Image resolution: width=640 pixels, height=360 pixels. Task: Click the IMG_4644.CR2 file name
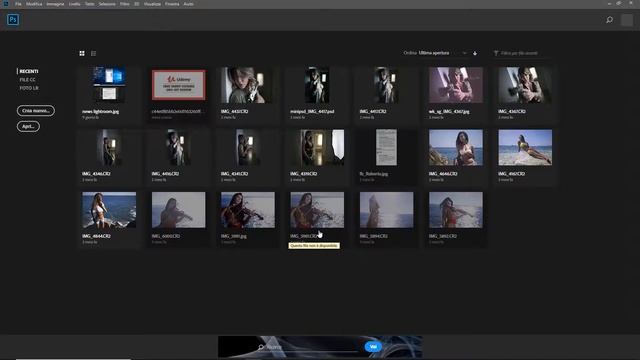pos(96,236)
